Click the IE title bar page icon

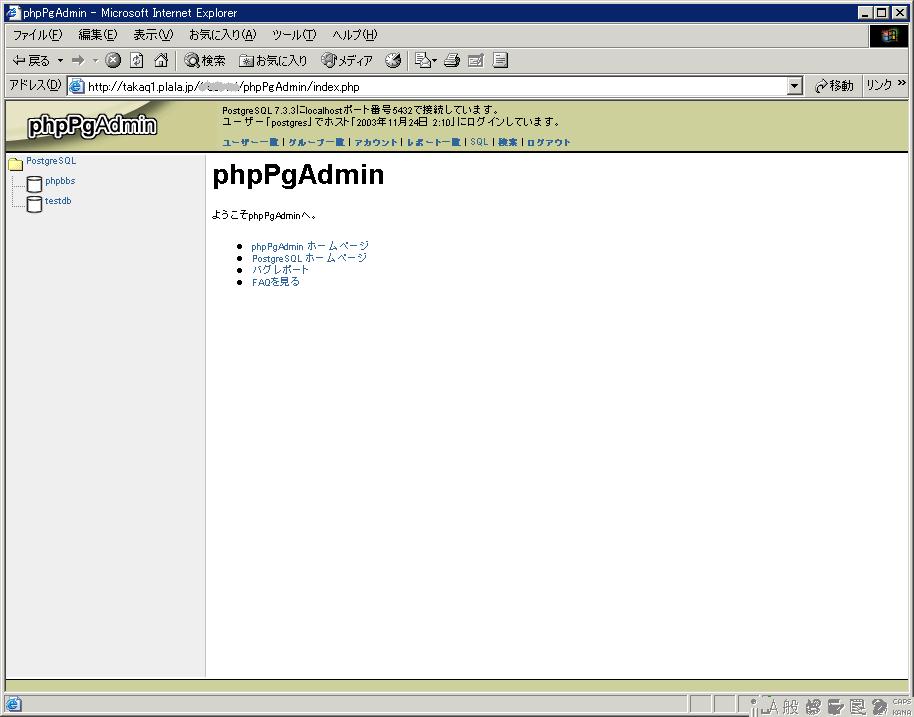pyautogui.click(x=13, y=12)
